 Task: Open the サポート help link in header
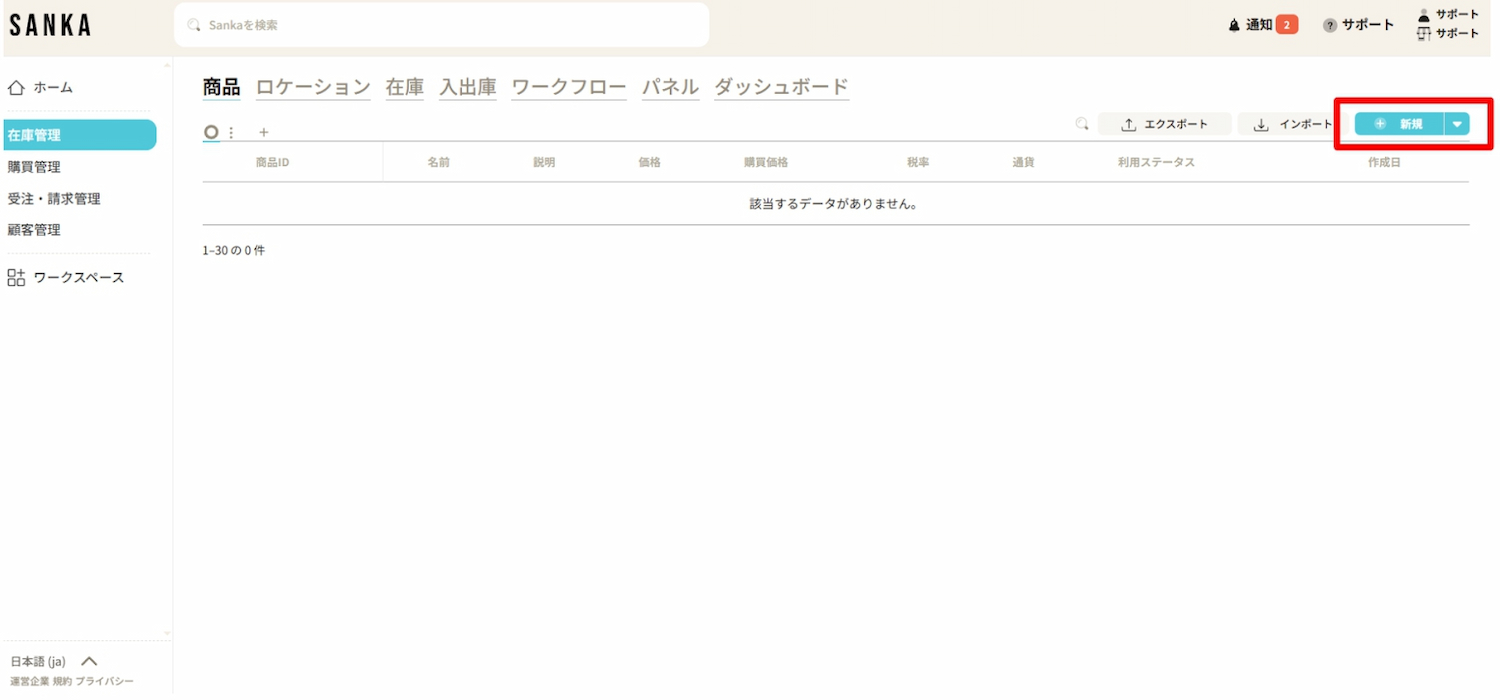pyautogui.click(x=1368, y=25)
